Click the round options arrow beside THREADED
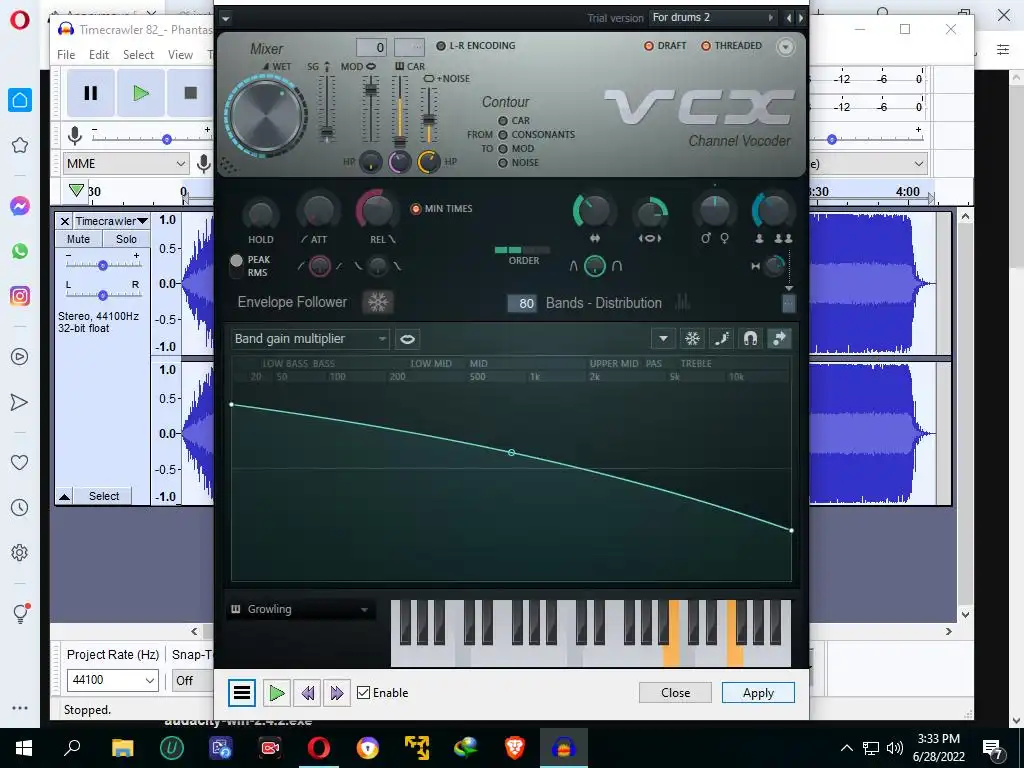 click(785, 46)
